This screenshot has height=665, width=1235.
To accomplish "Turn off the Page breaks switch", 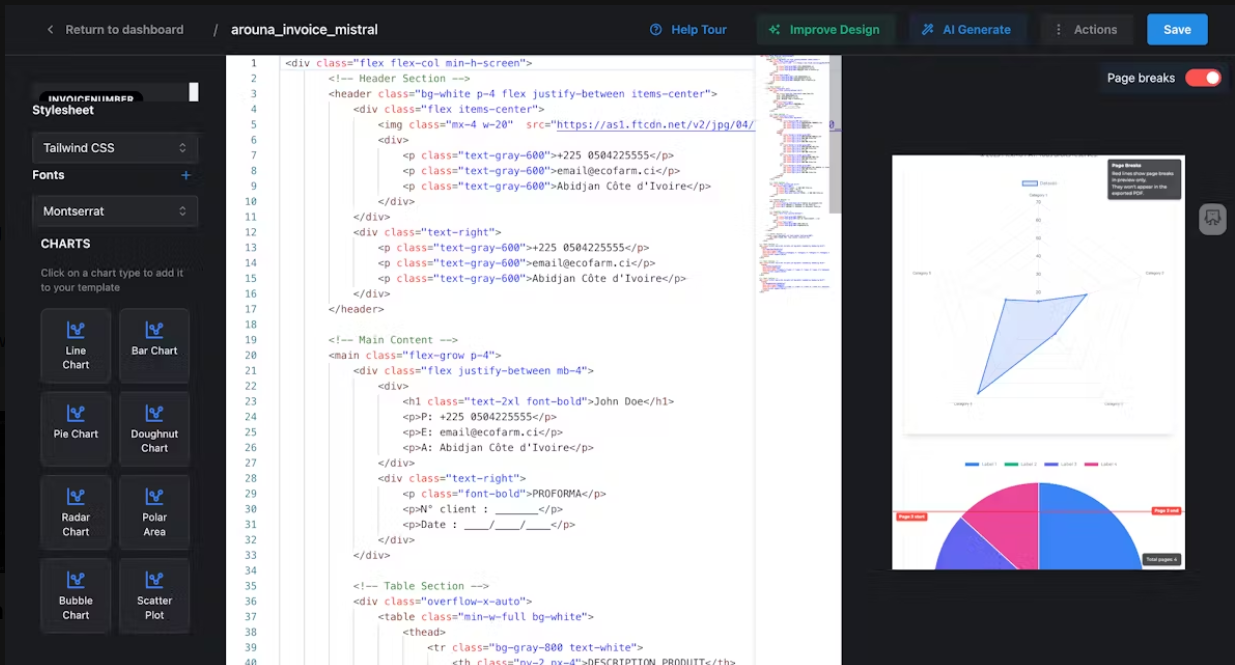I will 1203,78.
